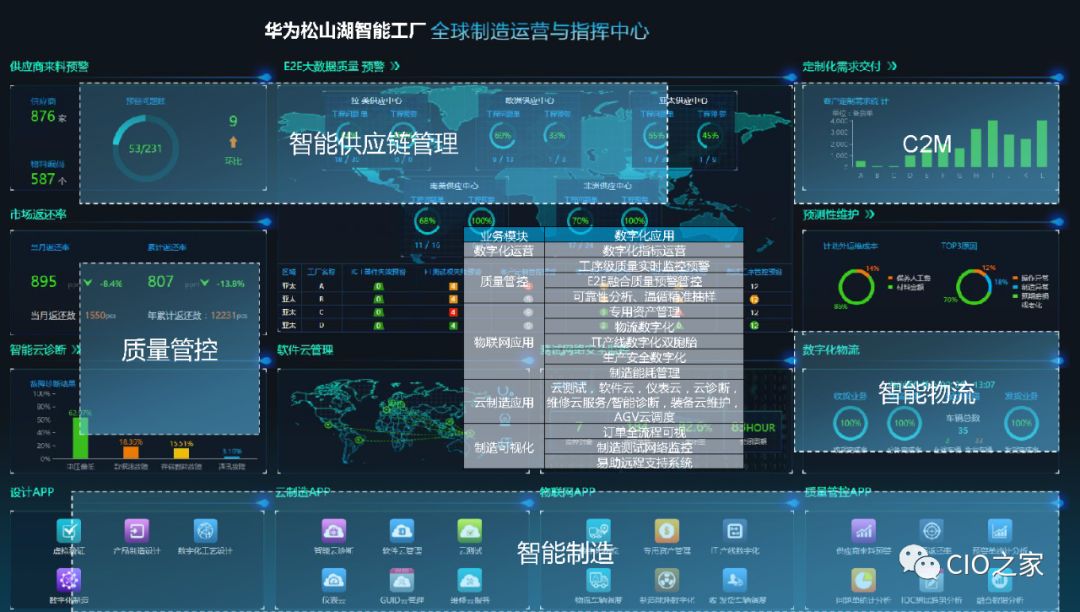The width and height of the screenshot is (1080, 612).
Task: Click the donut chart under 计划外运维成本
Action: (x=856, y=286)
